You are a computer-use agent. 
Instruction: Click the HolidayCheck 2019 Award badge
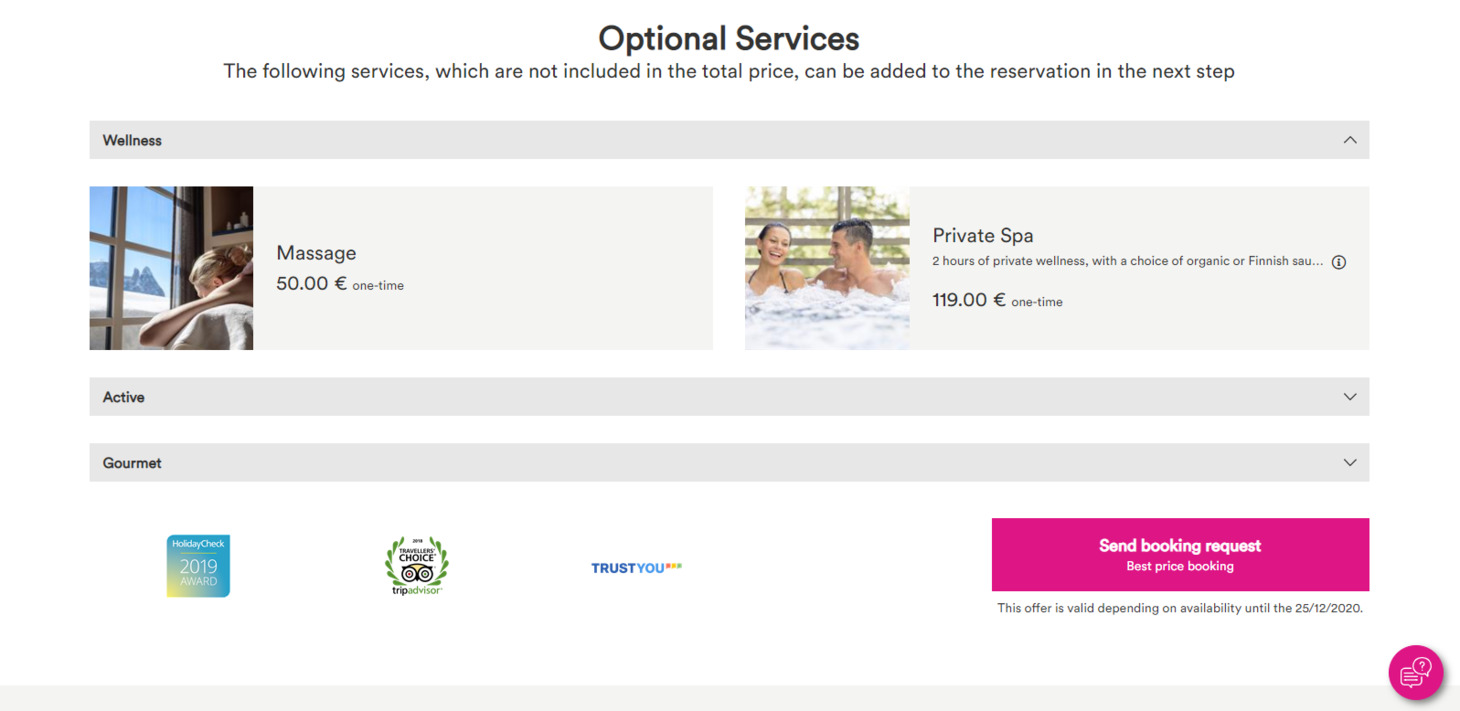198,566
